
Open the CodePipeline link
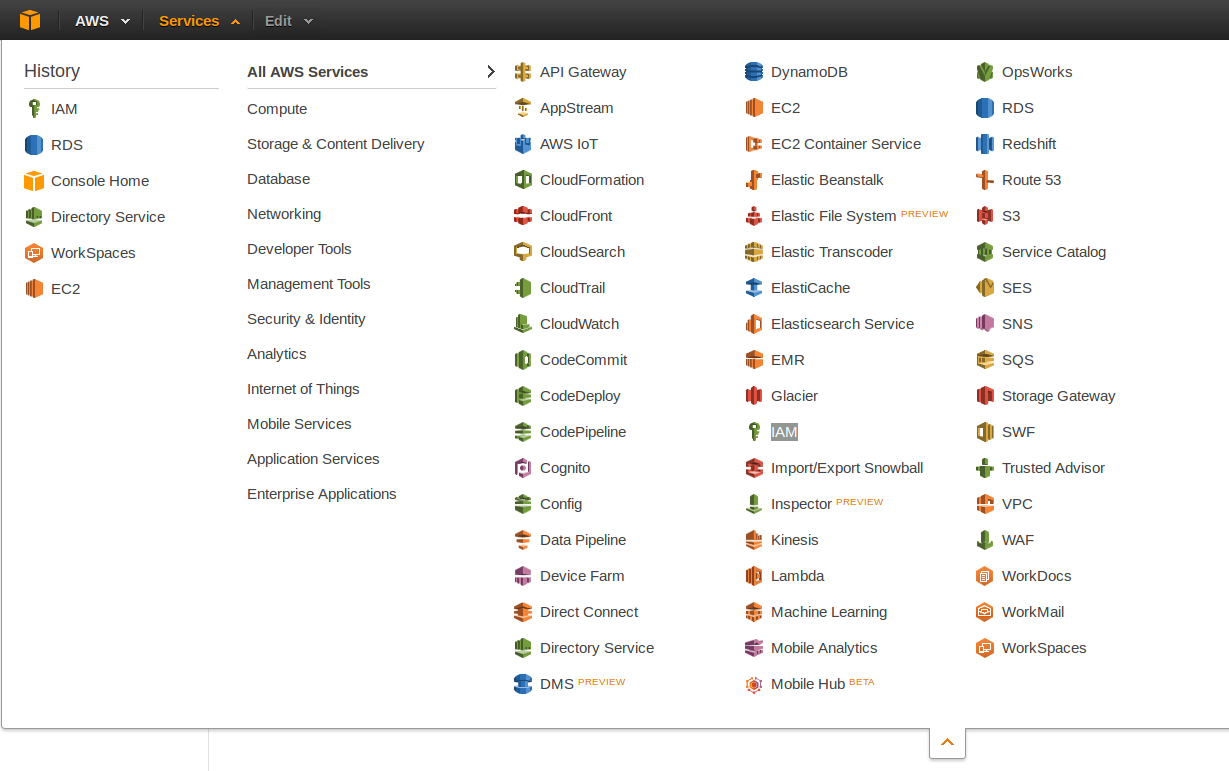[x=583, y=432]
